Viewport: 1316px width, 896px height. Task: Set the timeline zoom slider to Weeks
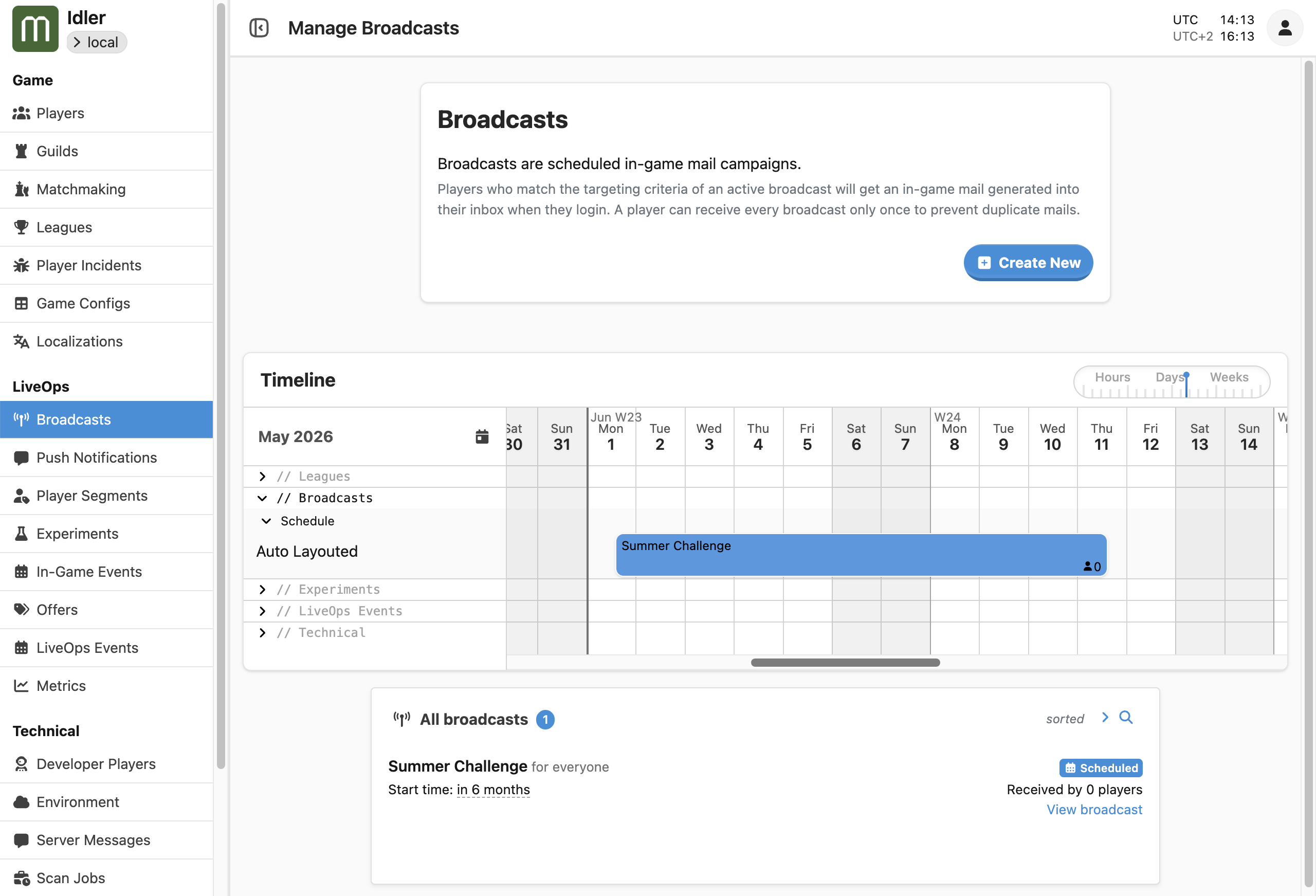click(1229, 378)
